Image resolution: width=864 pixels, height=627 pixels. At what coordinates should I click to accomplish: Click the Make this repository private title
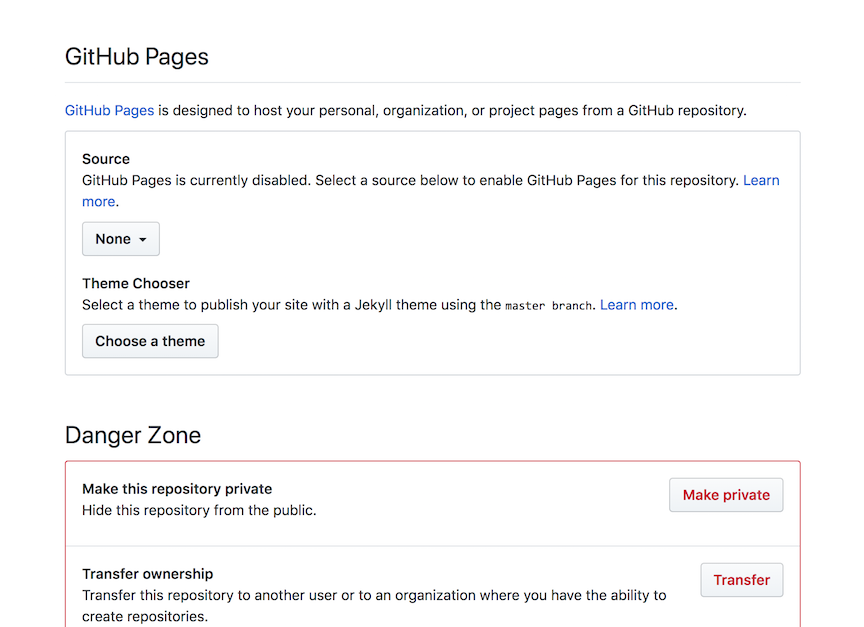[x=177, y=489]
